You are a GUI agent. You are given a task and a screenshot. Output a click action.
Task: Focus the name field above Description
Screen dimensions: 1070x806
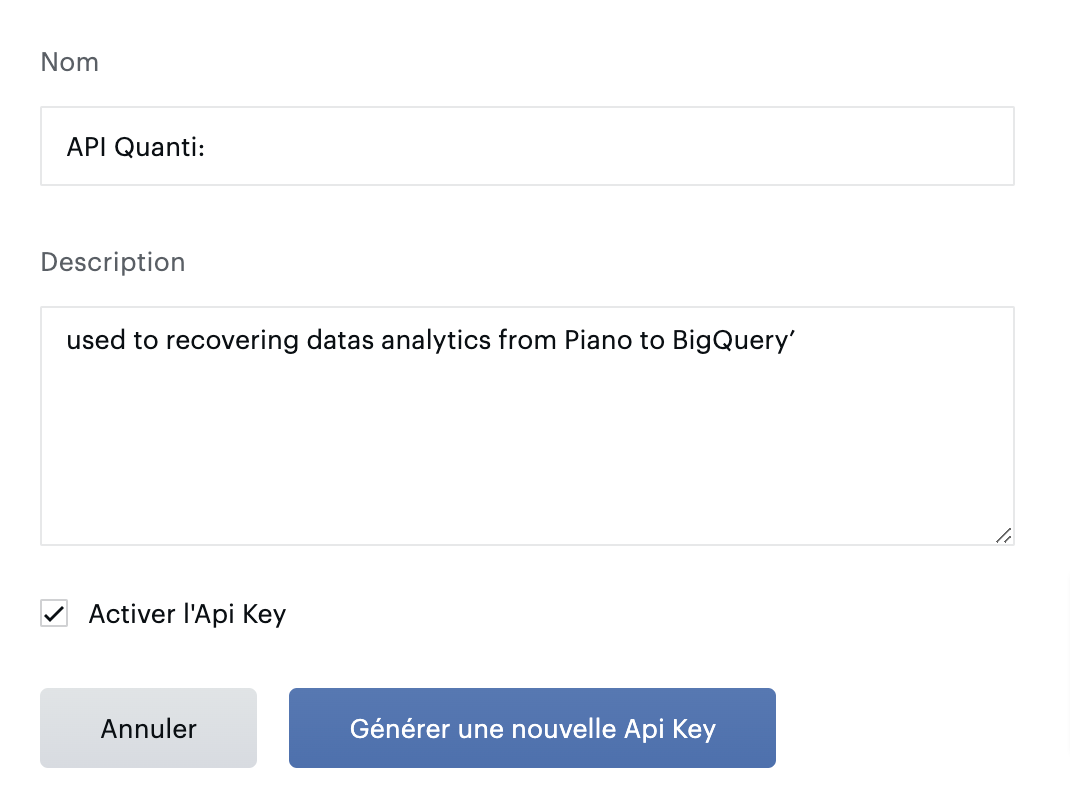(x=527, y=146)
